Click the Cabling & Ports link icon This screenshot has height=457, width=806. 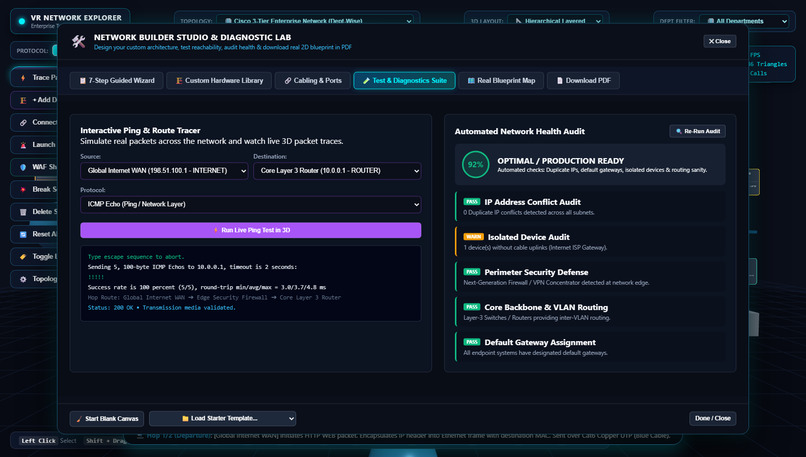[x=288, y=81]
